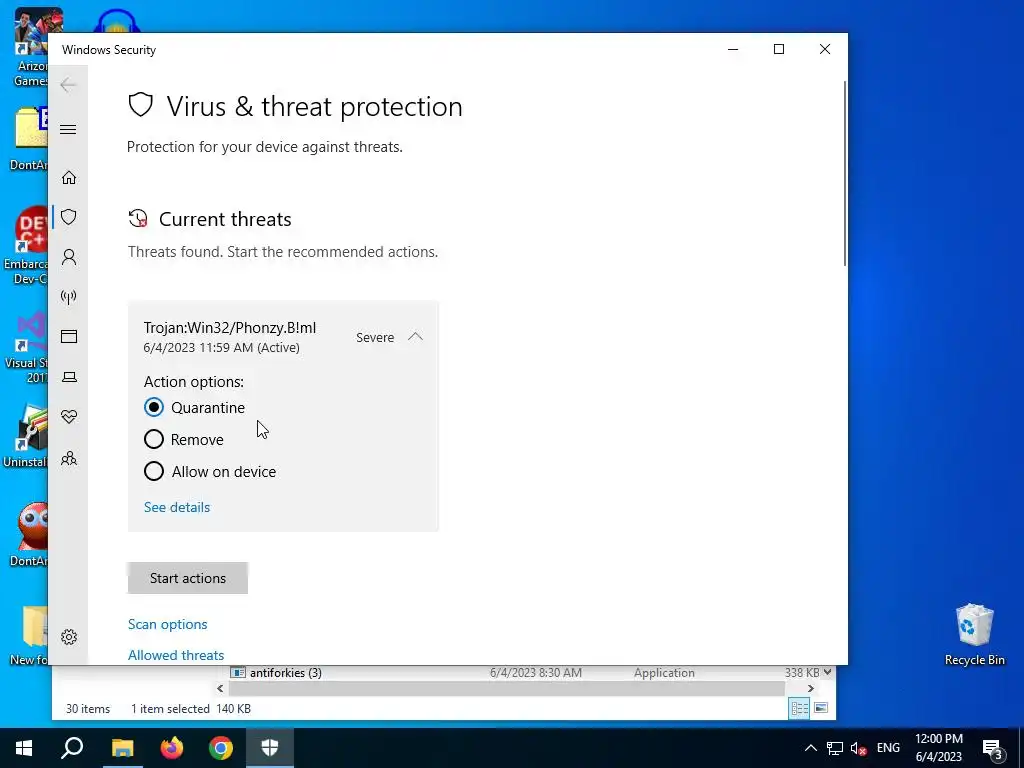Viewport: 1024px width, 768px height.
Task: Show hidden tray icons chevron
Action: click(x=810, y=748)
